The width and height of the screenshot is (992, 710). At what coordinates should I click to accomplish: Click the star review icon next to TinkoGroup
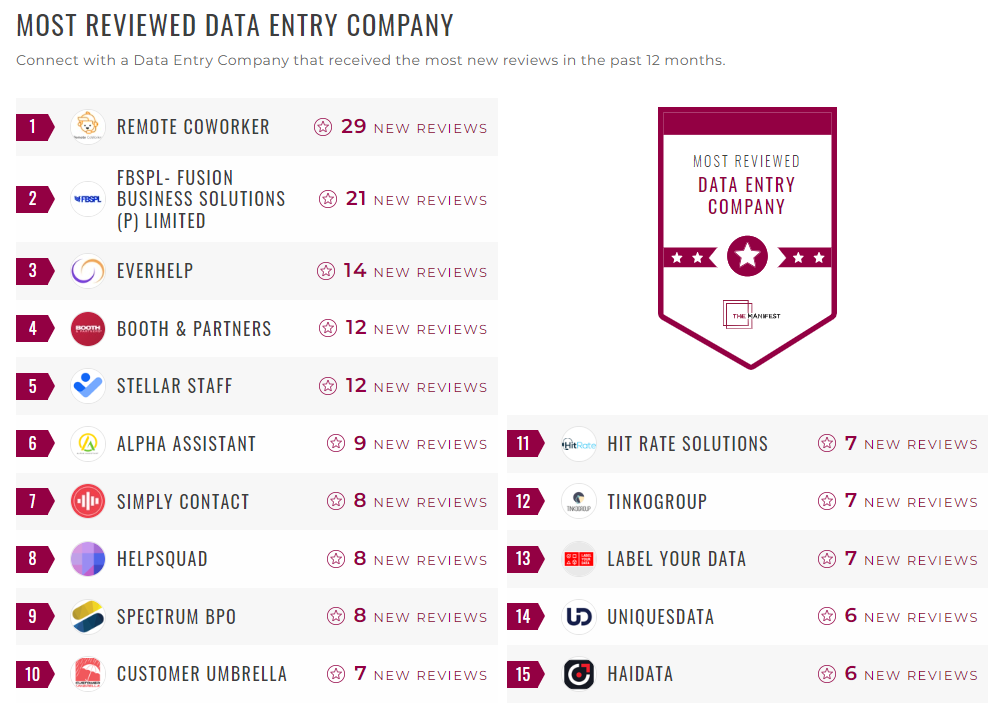pyautogui.click(x=826, y=501)
